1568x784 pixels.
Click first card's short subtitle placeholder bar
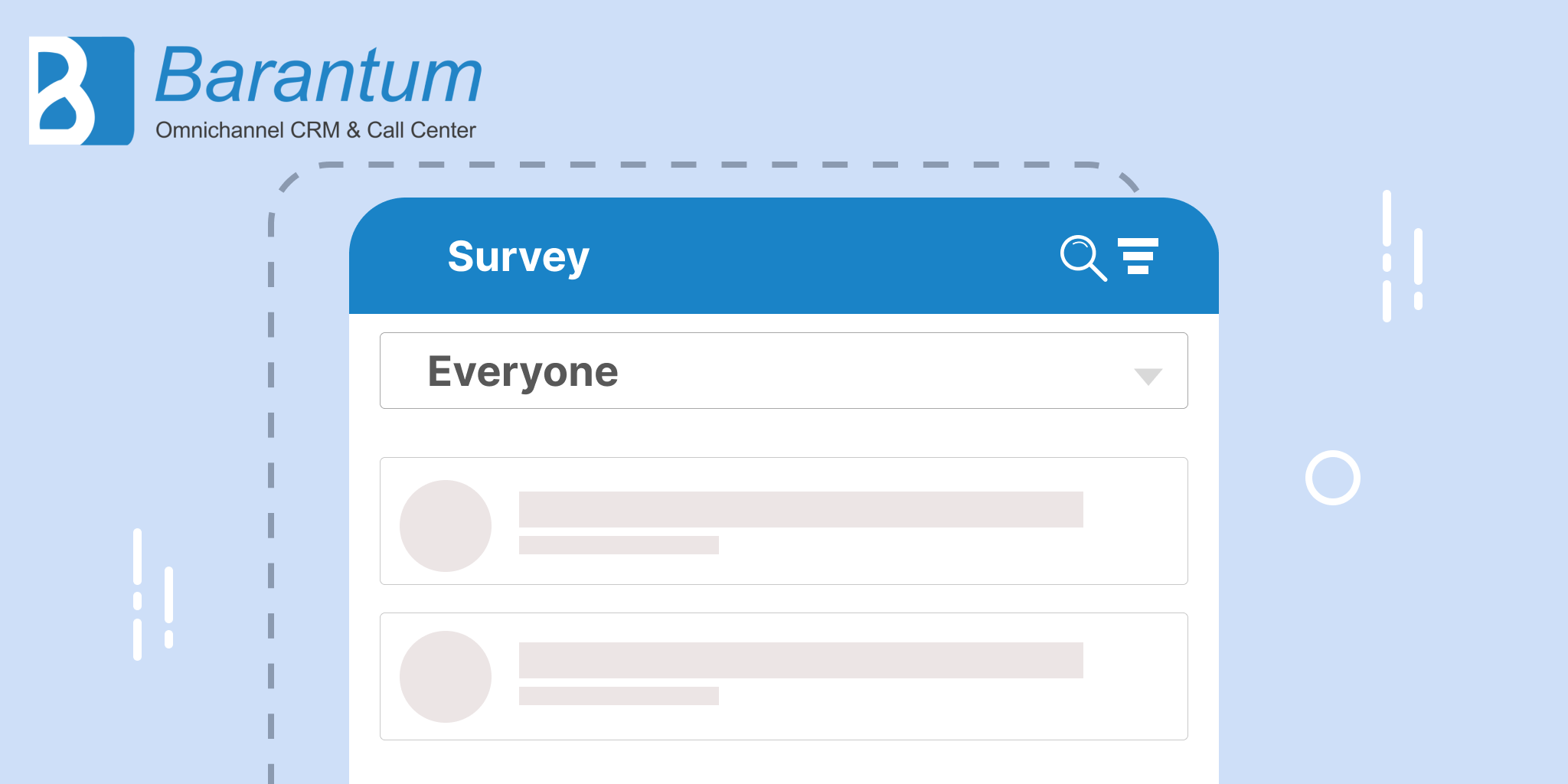(619, 545)
